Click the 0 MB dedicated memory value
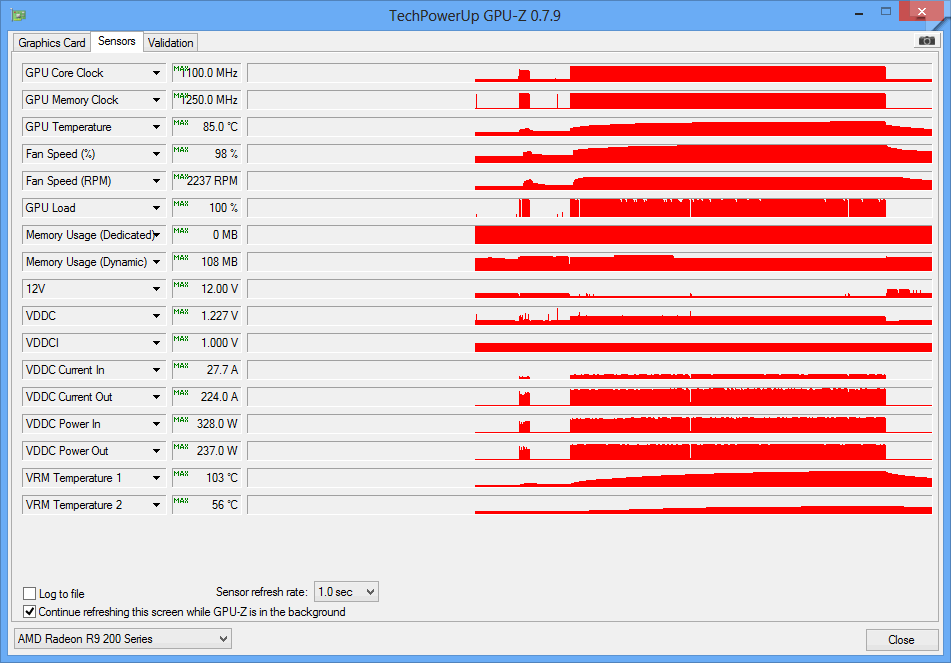 207,235
